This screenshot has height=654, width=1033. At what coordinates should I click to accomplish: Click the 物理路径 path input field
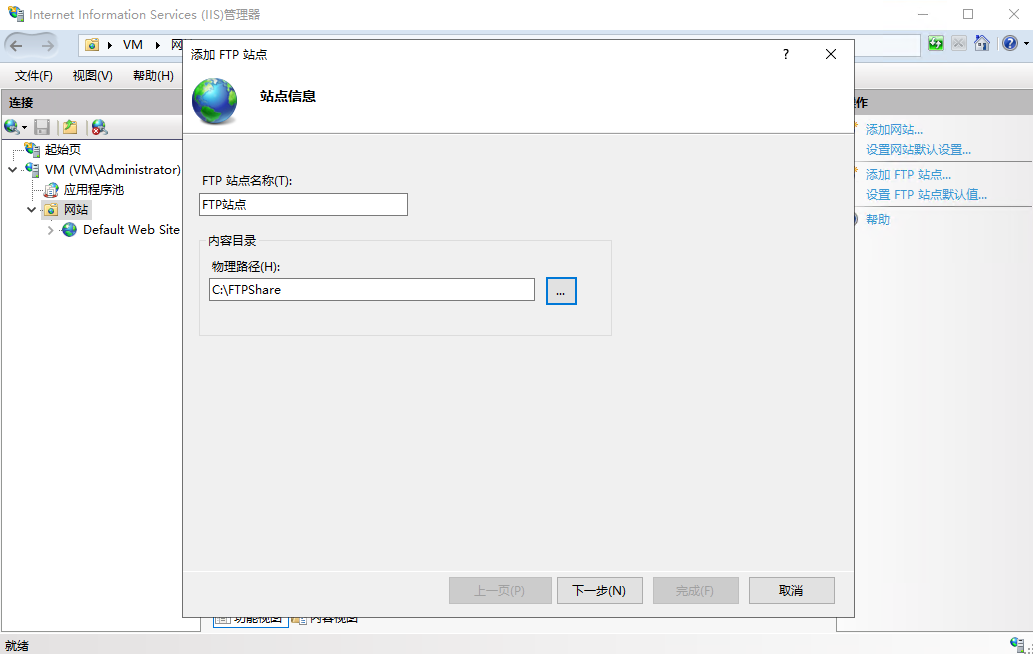click(x=372, y=290)
